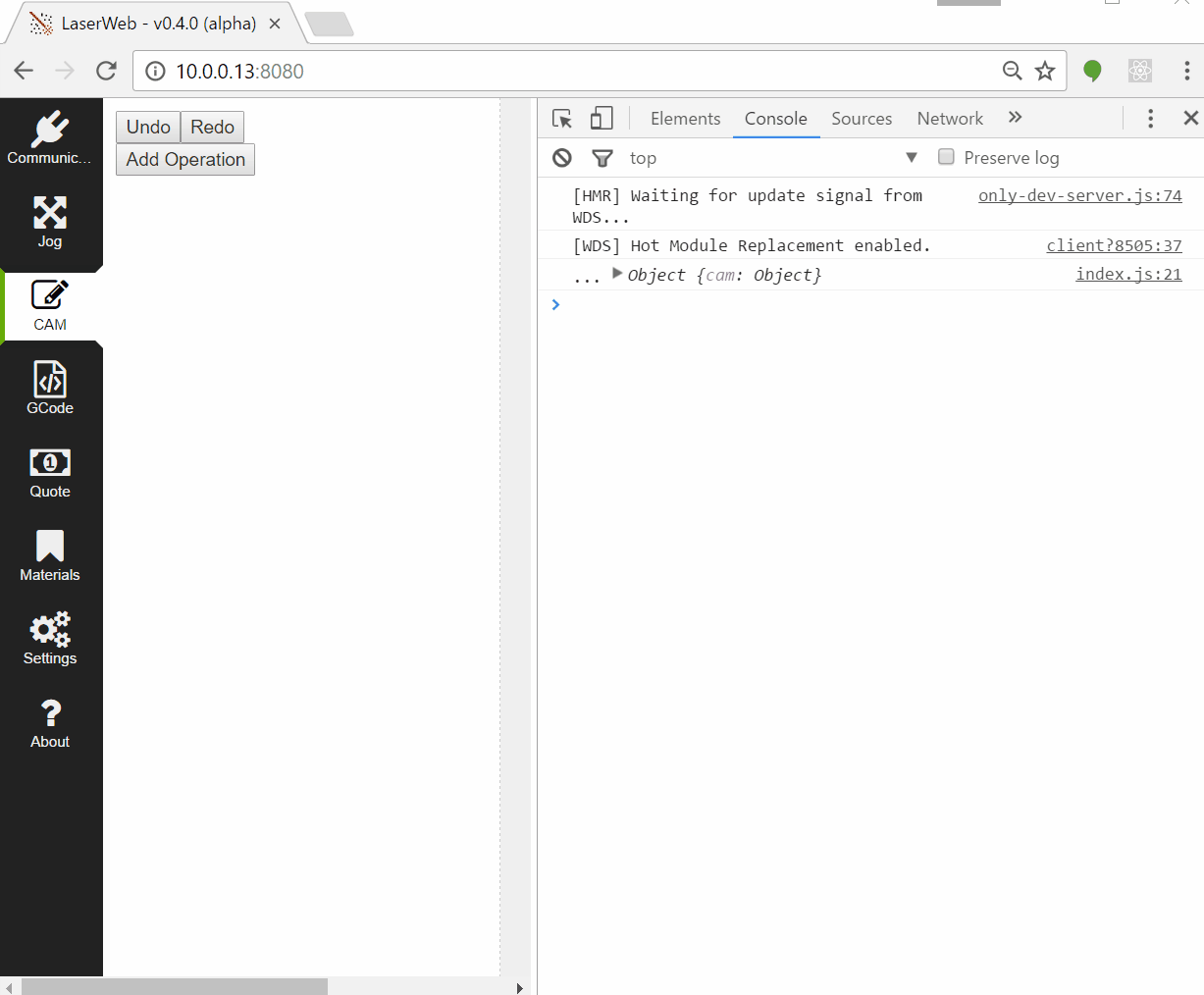Show more DevTools tabs with the chevron
This screenshot has width=1204, height=995.
(x=1016, y=118)
